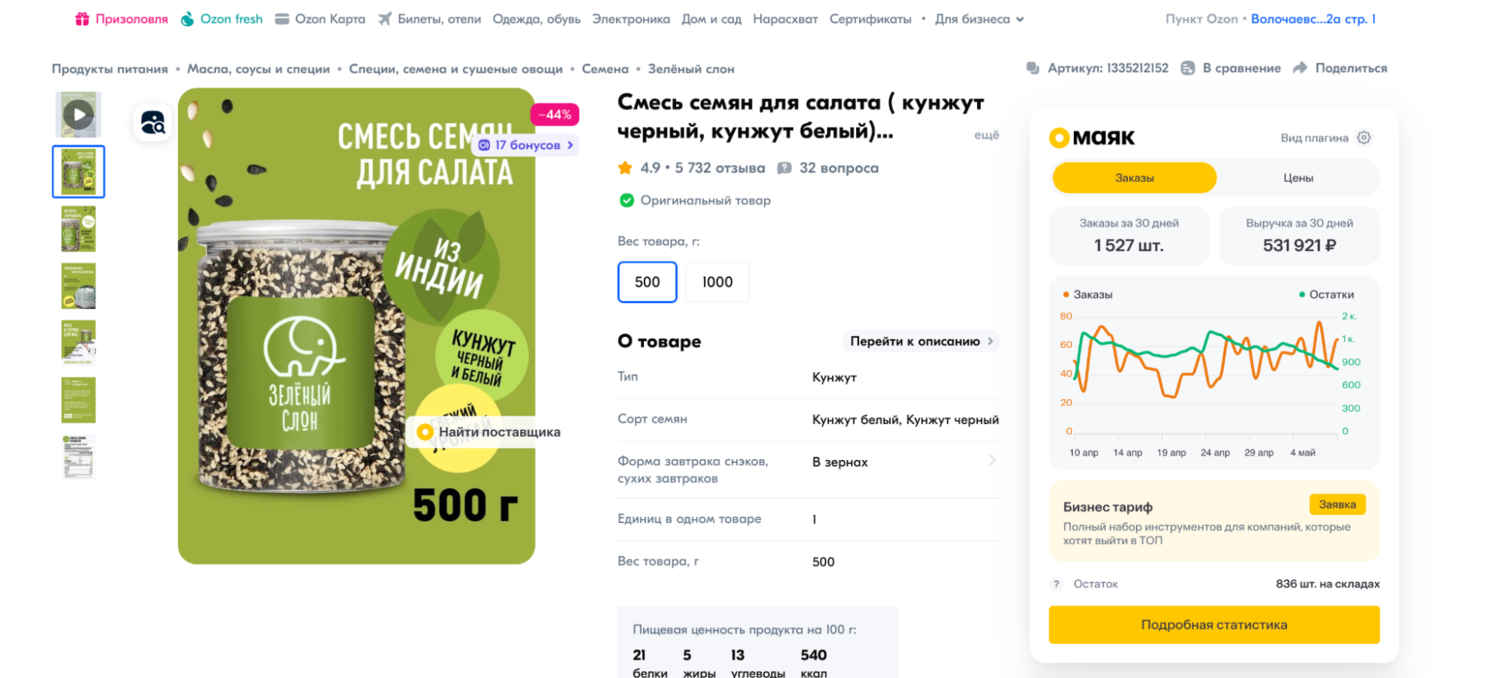The width and height of the screenshot is (1500, 678).
Task: Click the visual search icon on product image
Action: coord(153,122)
